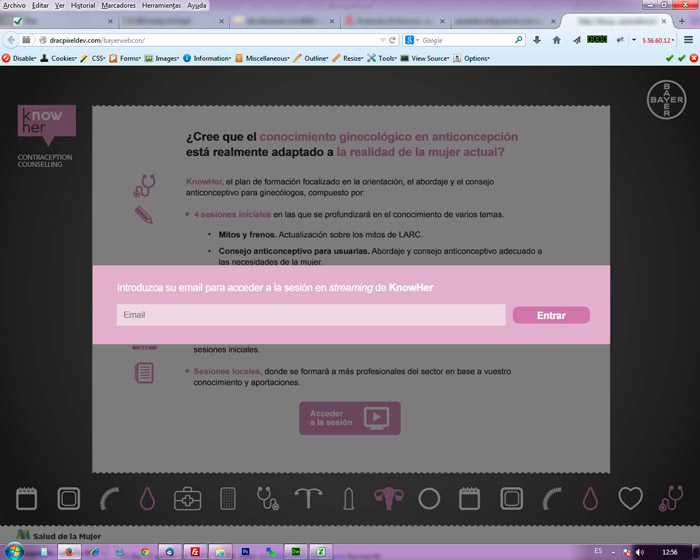Open the Downloads arrow icon
700x560 pixels.
[x=537, y=40]
